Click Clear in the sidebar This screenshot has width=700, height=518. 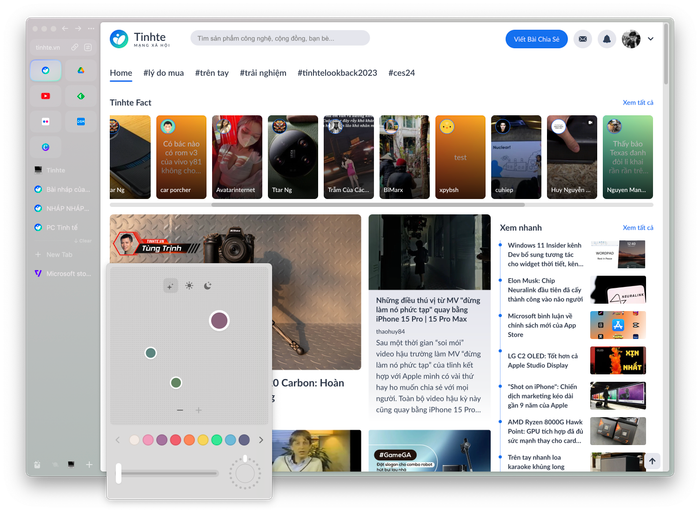click(83, 241)
